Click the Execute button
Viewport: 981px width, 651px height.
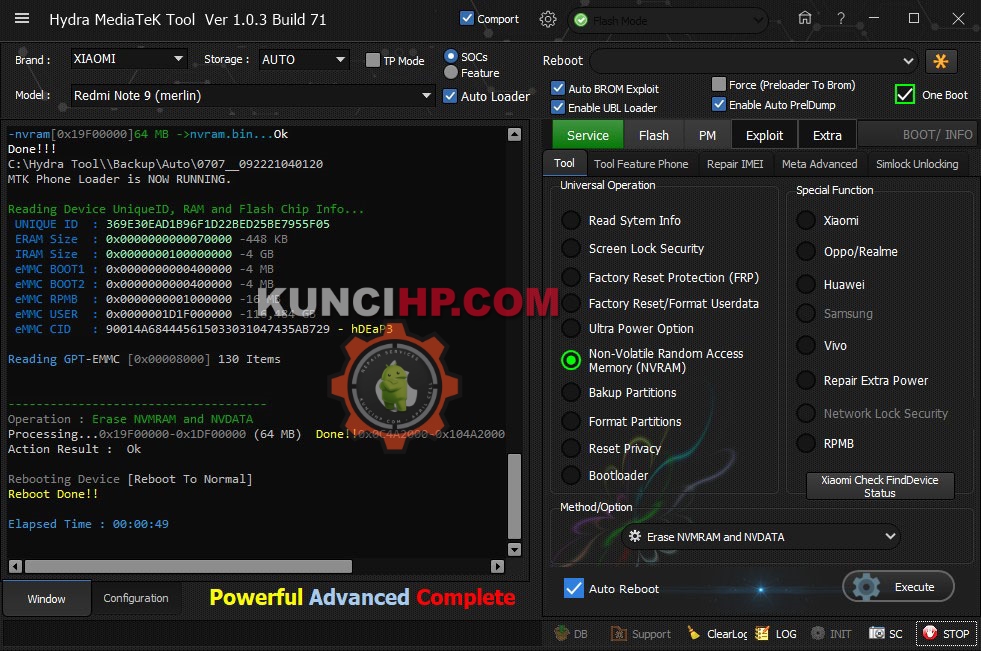(x=898, y=587)
